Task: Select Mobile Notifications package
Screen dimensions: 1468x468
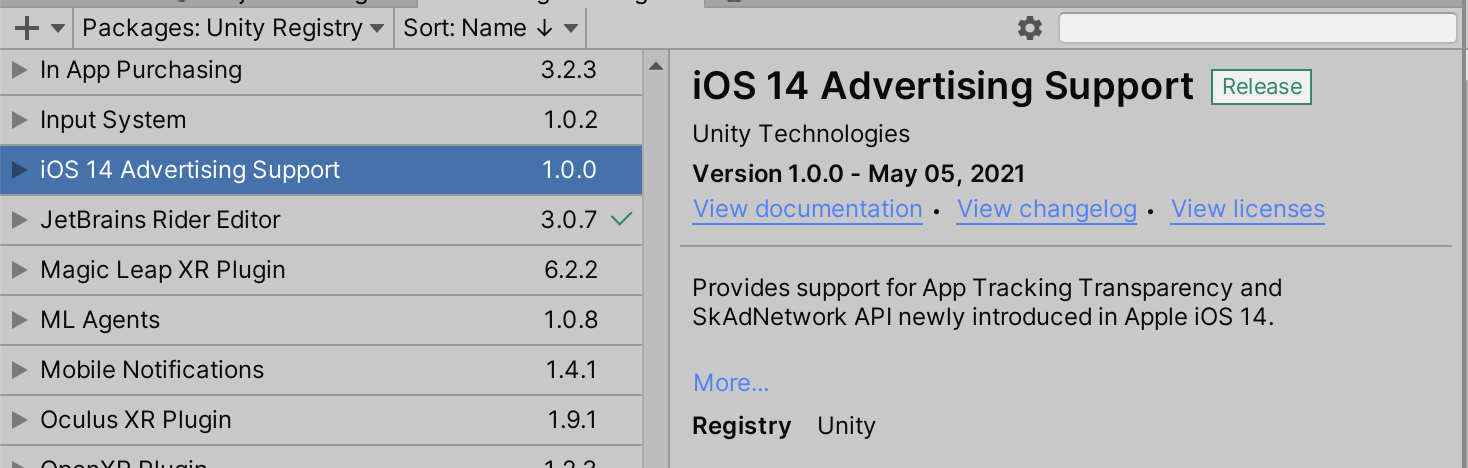Action: [320, 370]
